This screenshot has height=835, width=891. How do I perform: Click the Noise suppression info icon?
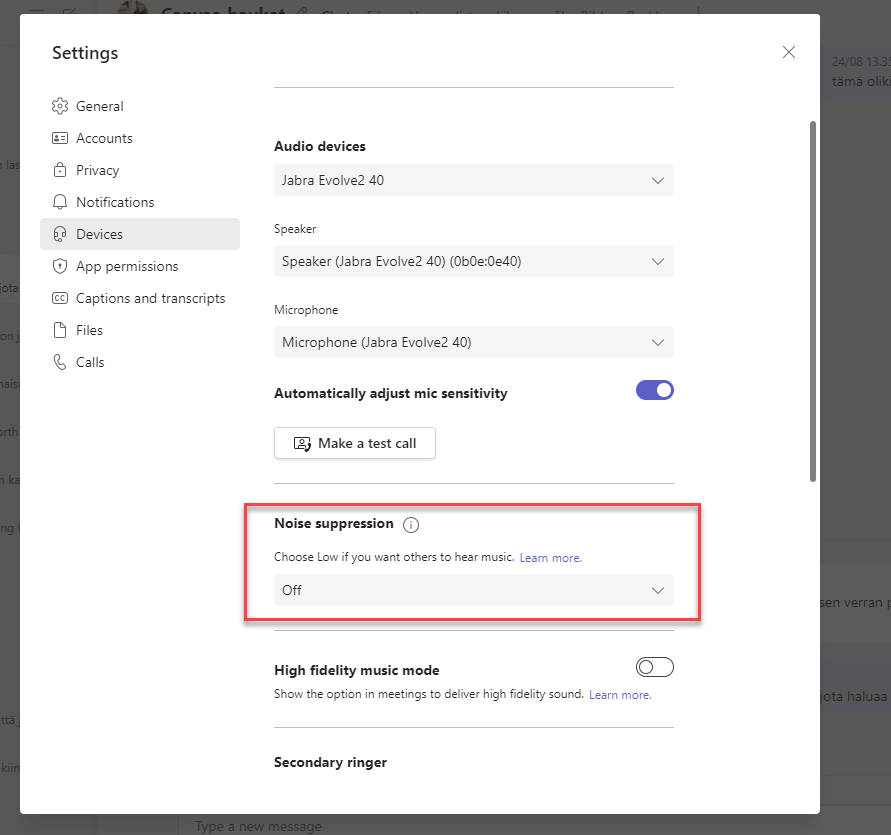pyautogui.click(x=411, y=524)
